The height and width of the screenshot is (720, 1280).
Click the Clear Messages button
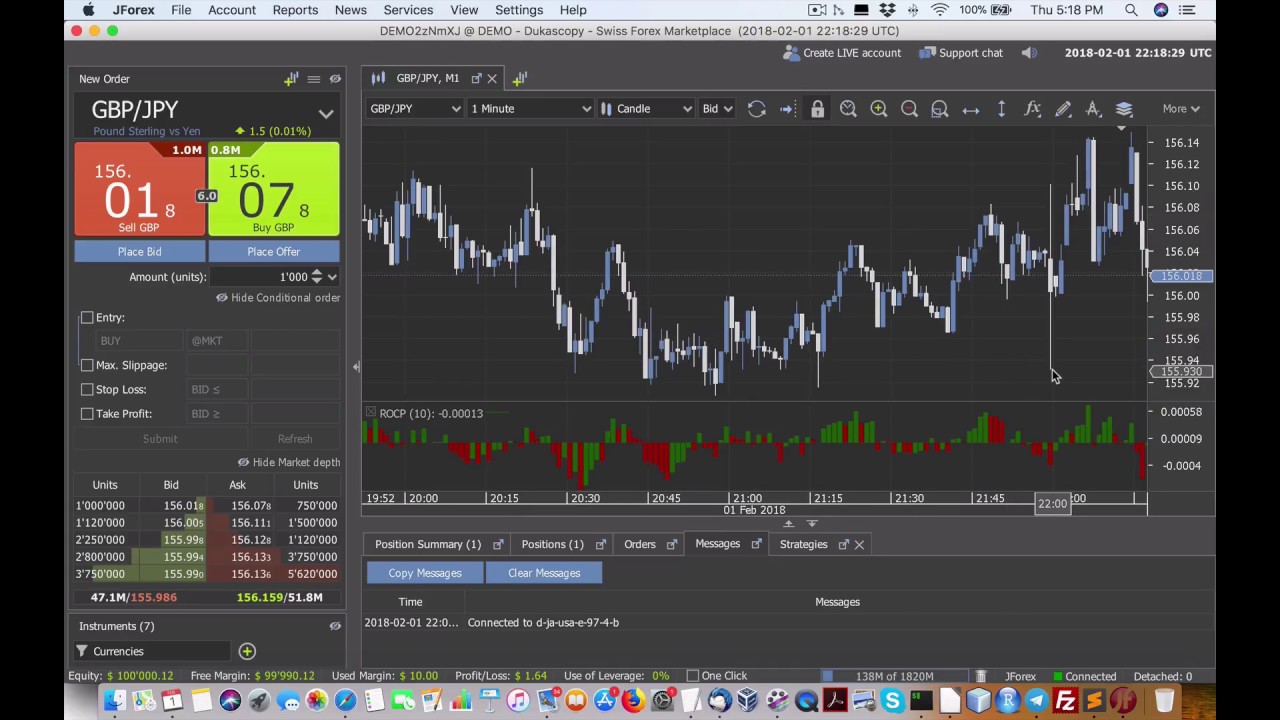(544, 573)
